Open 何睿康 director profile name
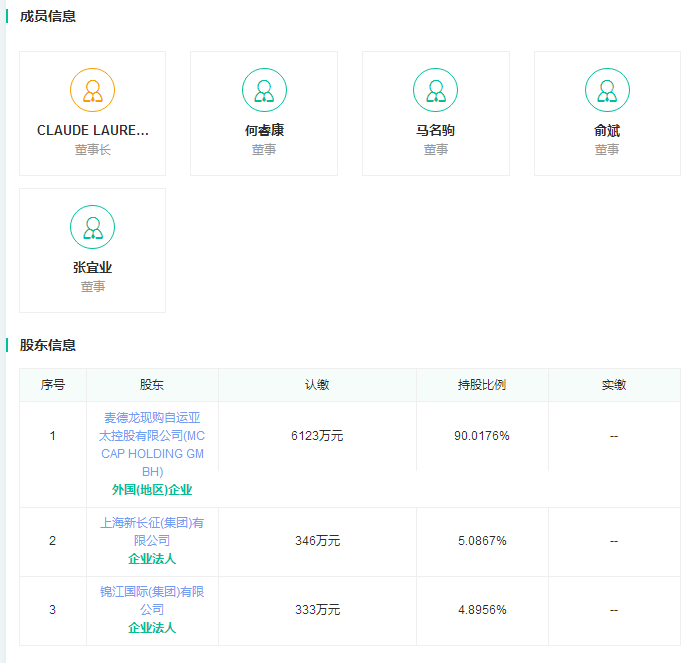693x663 pixels. point(264,130)
